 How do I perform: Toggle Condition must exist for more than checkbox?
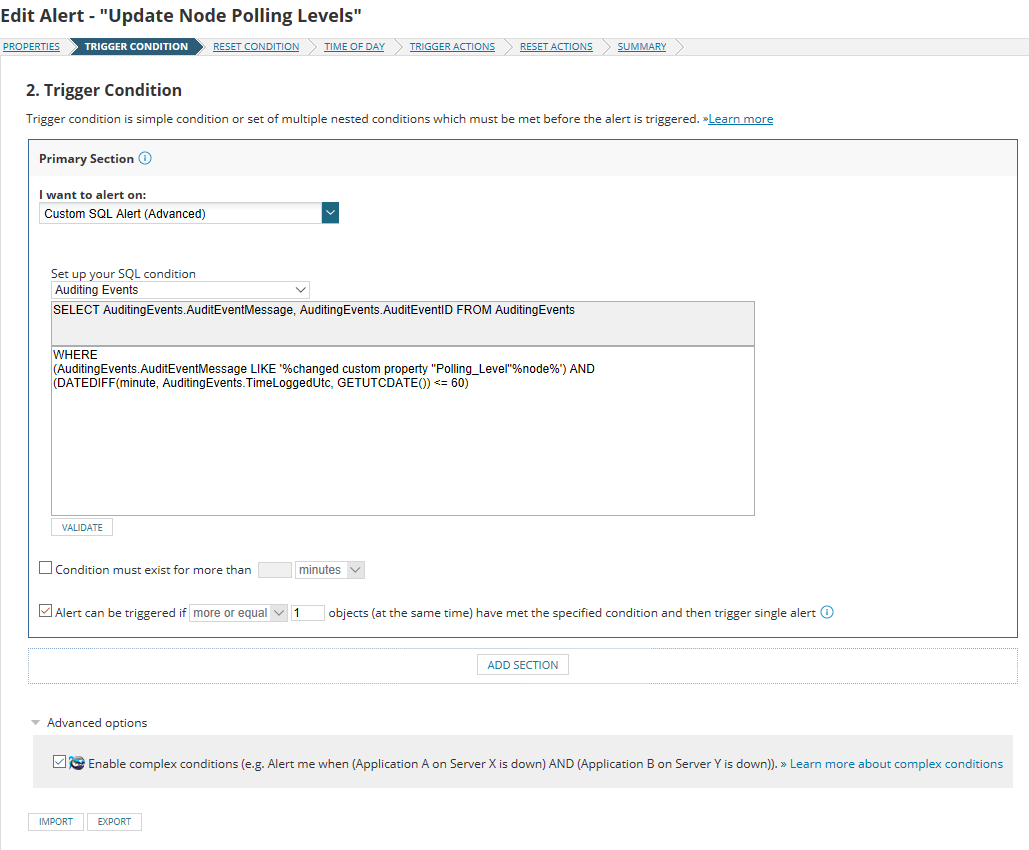point(45,568)
